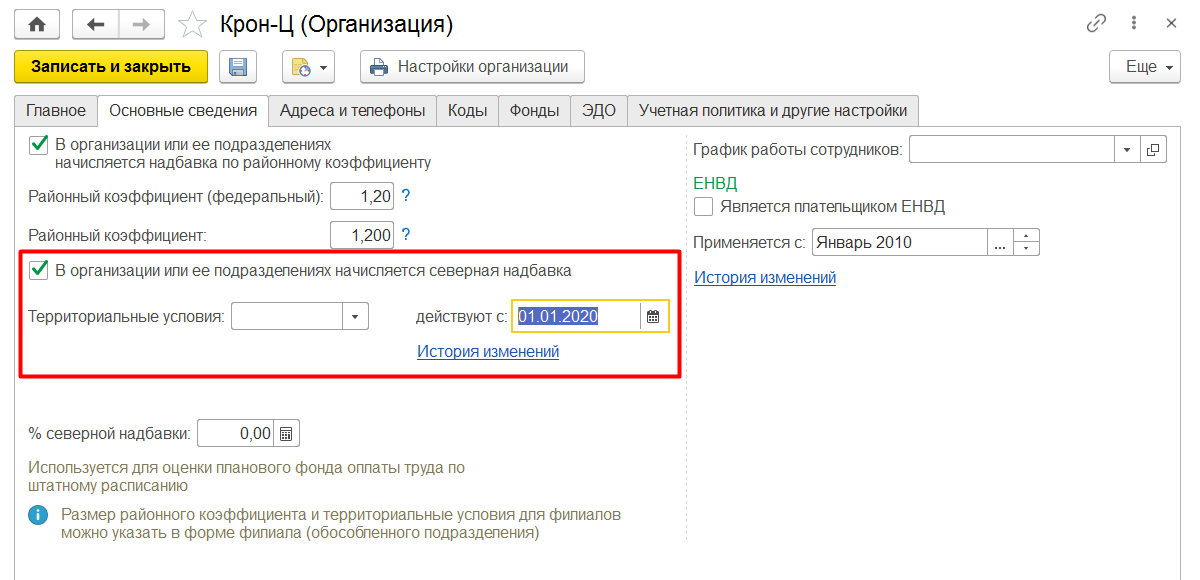Open История изменений link under ЕНВД
The width and height of the screenshot is (1200, 580).
(x=765, y=278)
